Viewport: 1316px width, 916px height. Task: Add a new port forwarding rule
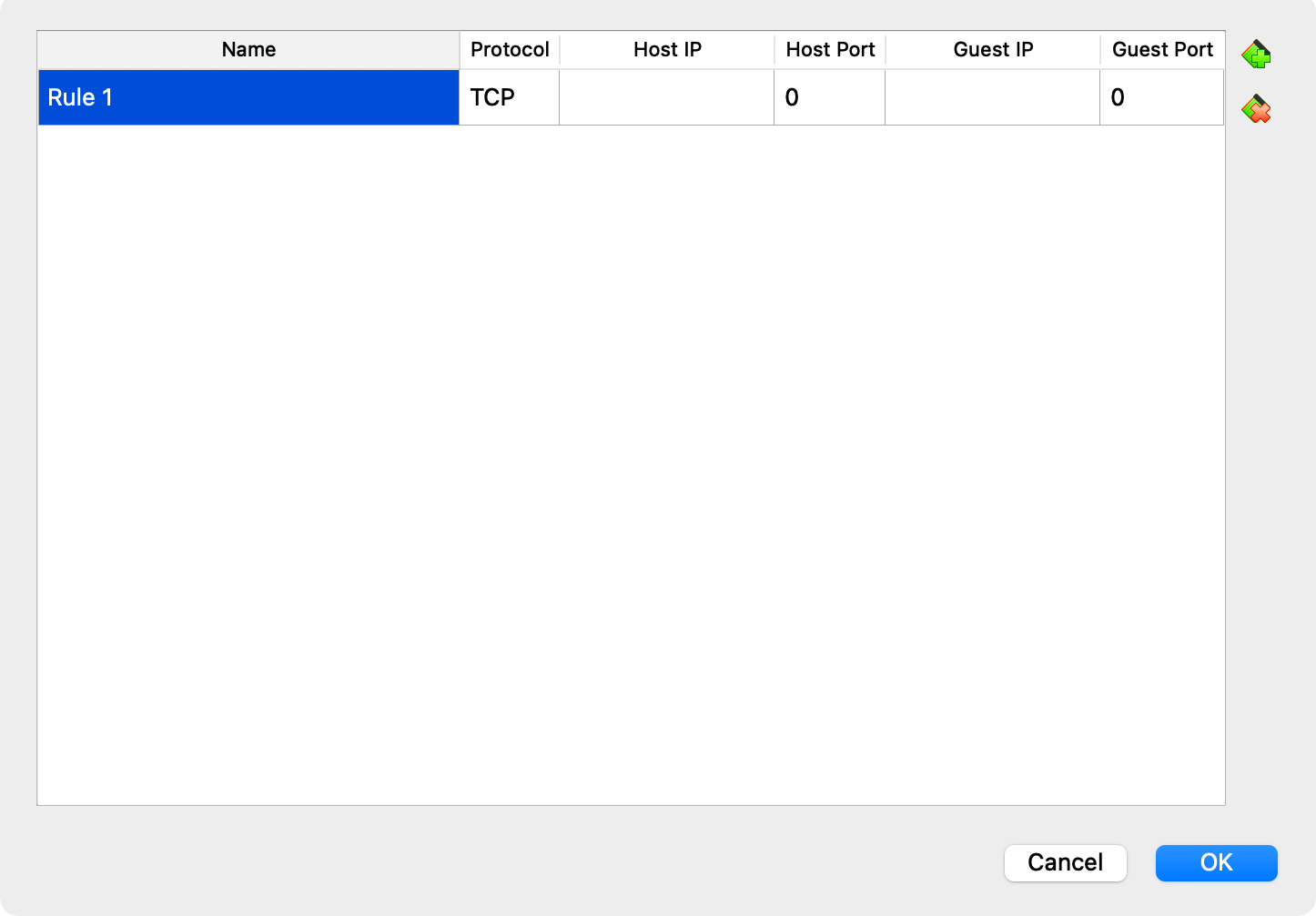1256,55
